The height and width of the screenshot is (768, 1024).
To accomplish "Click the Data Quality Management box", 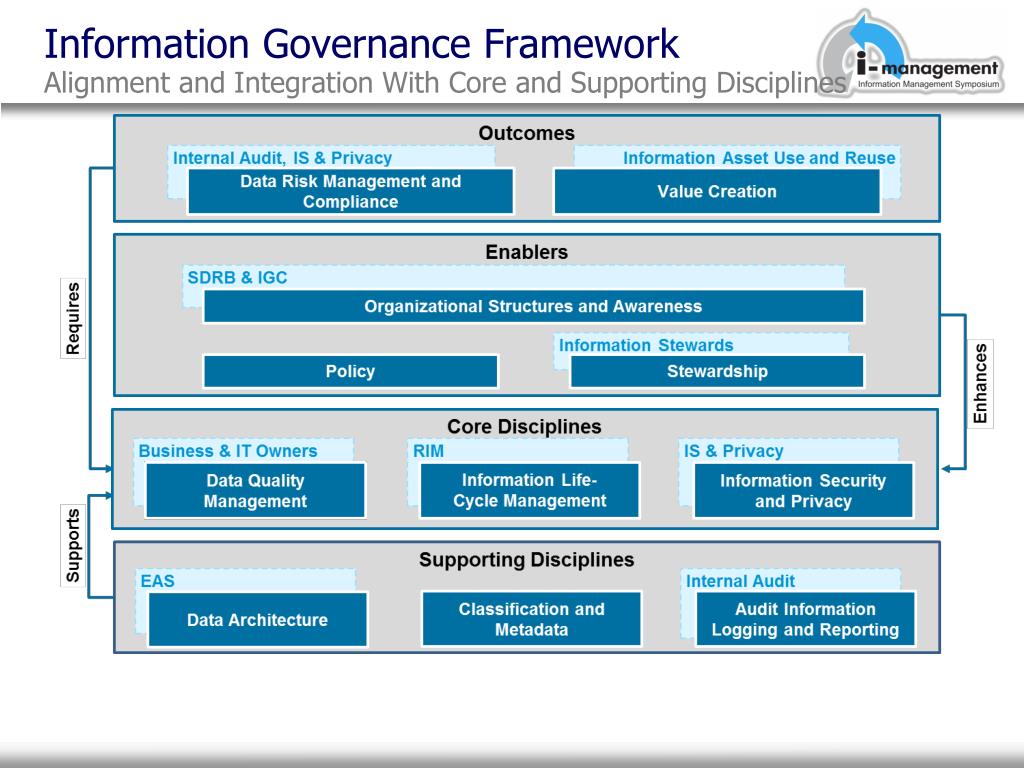I will 255,490.
